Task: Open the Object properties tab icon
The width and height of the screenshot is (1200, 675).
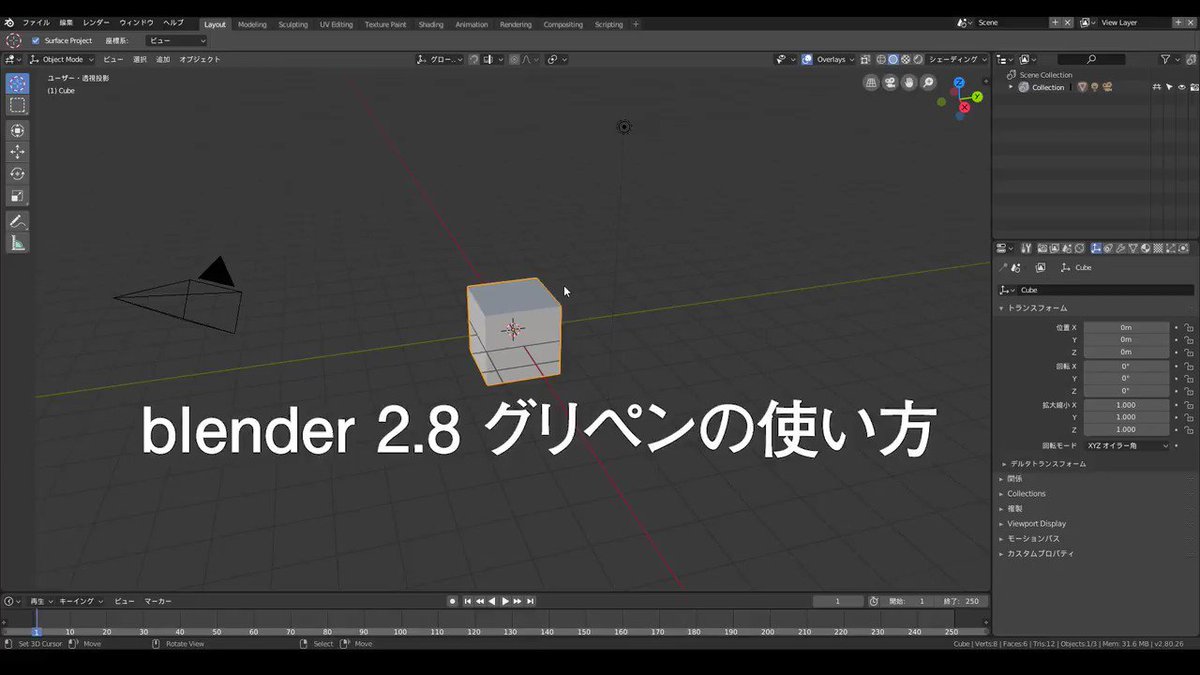Action: 1097,248
